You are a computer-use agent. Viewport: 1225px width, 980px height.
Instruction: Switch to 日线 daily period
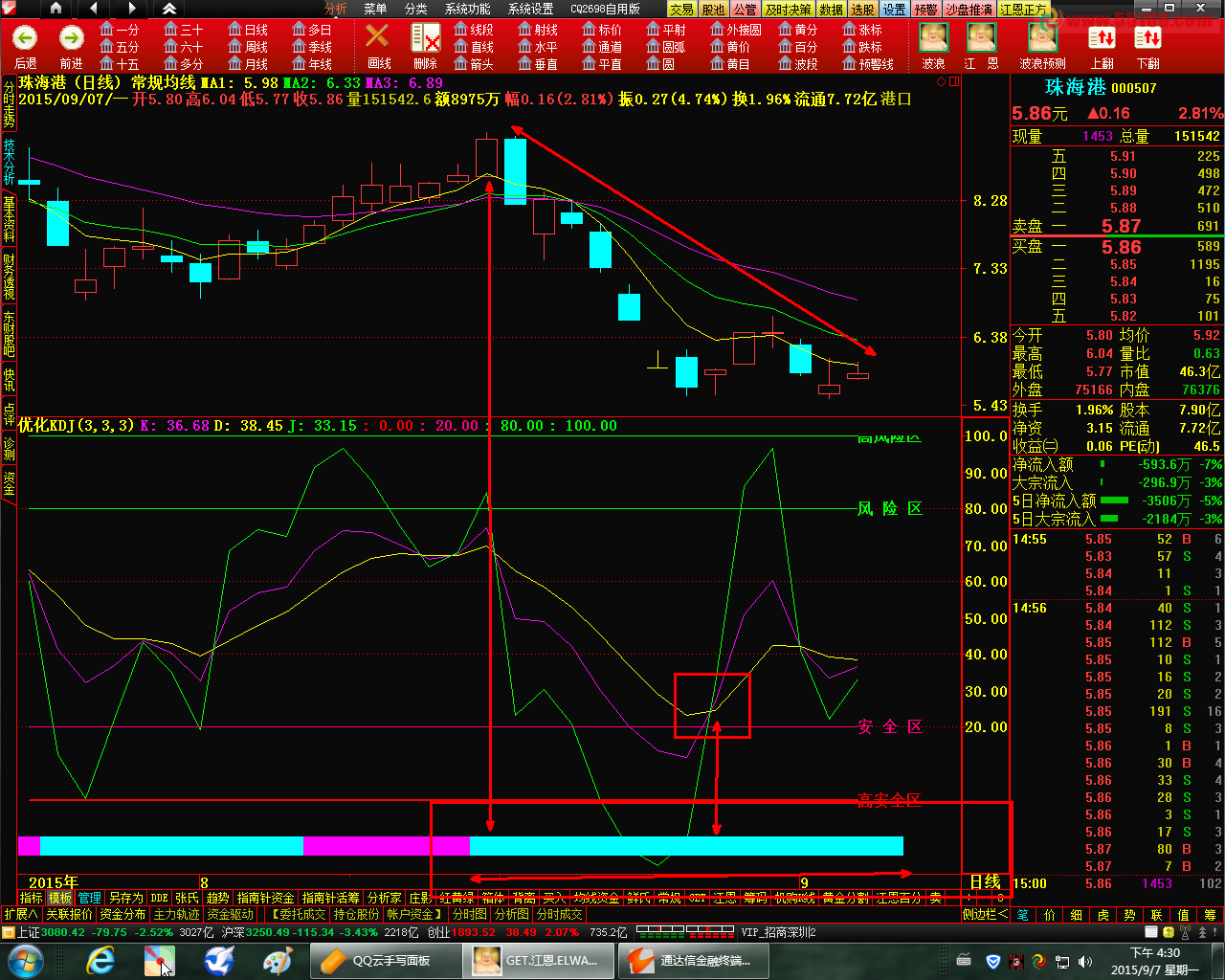pos(248,30)
